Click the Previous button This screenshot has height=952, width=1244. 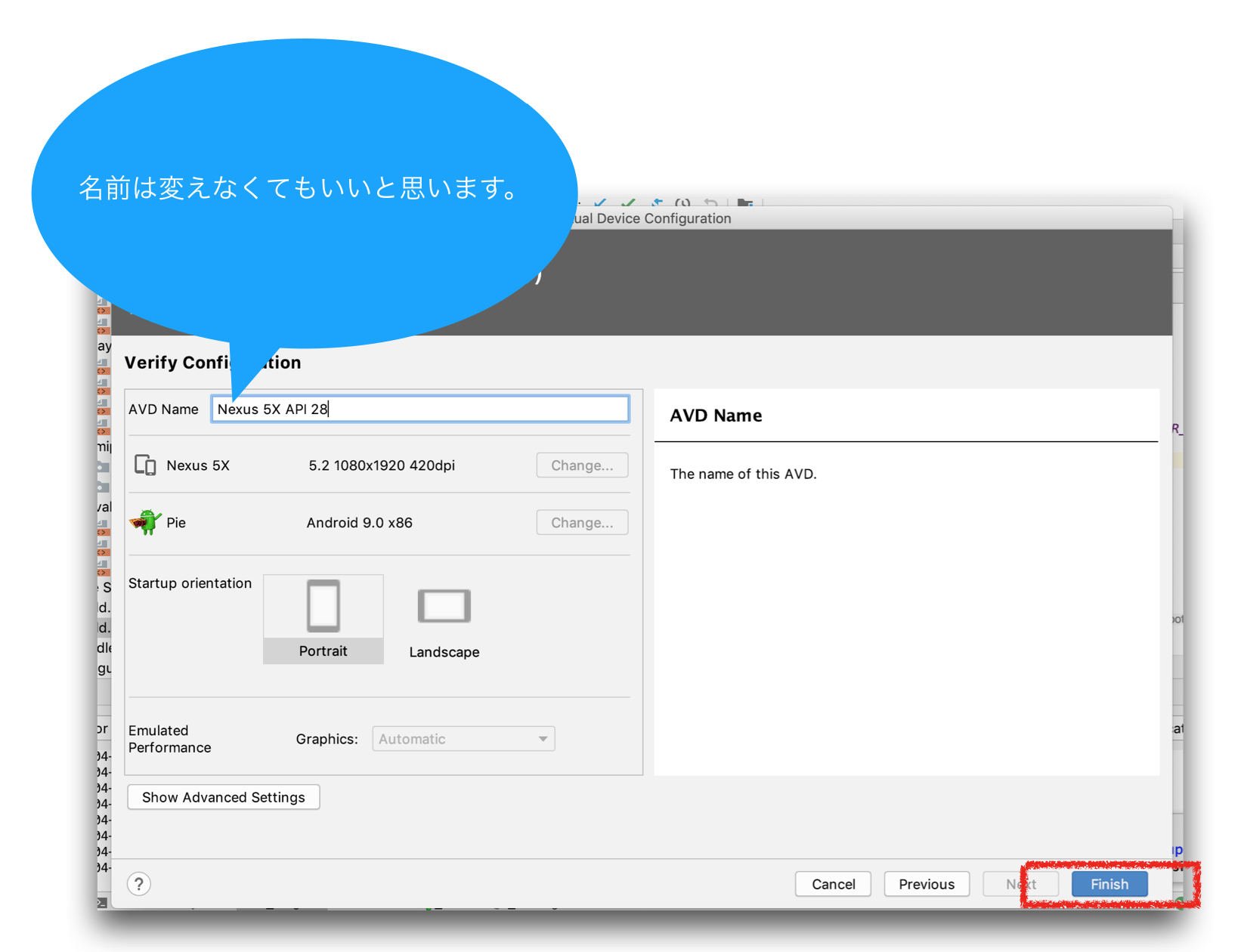click(927, 884)
